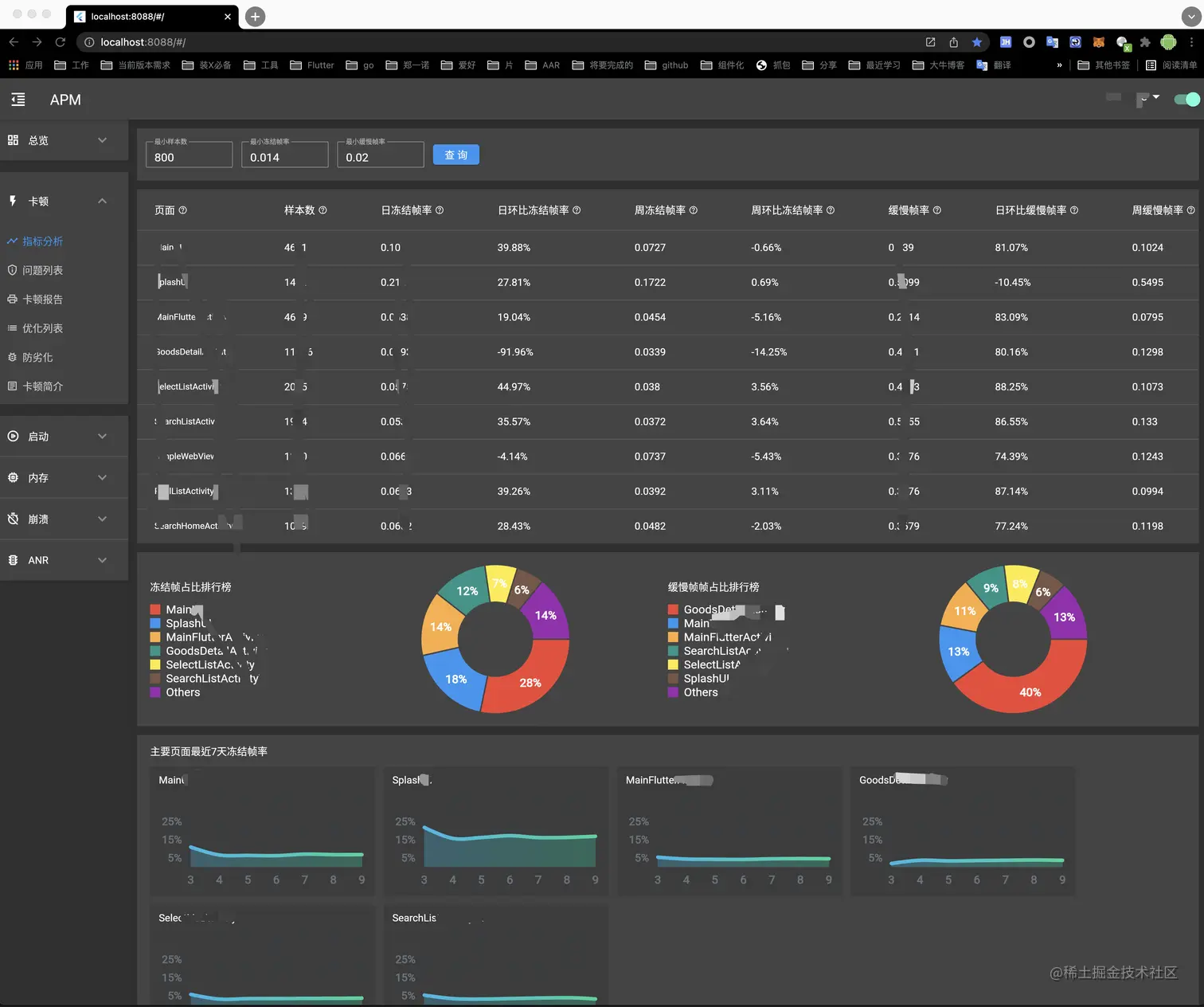This screenshot has height=1007, width=1204.
Task: Open the printer icon for 卡顿报告
Action: coord(13,299)
